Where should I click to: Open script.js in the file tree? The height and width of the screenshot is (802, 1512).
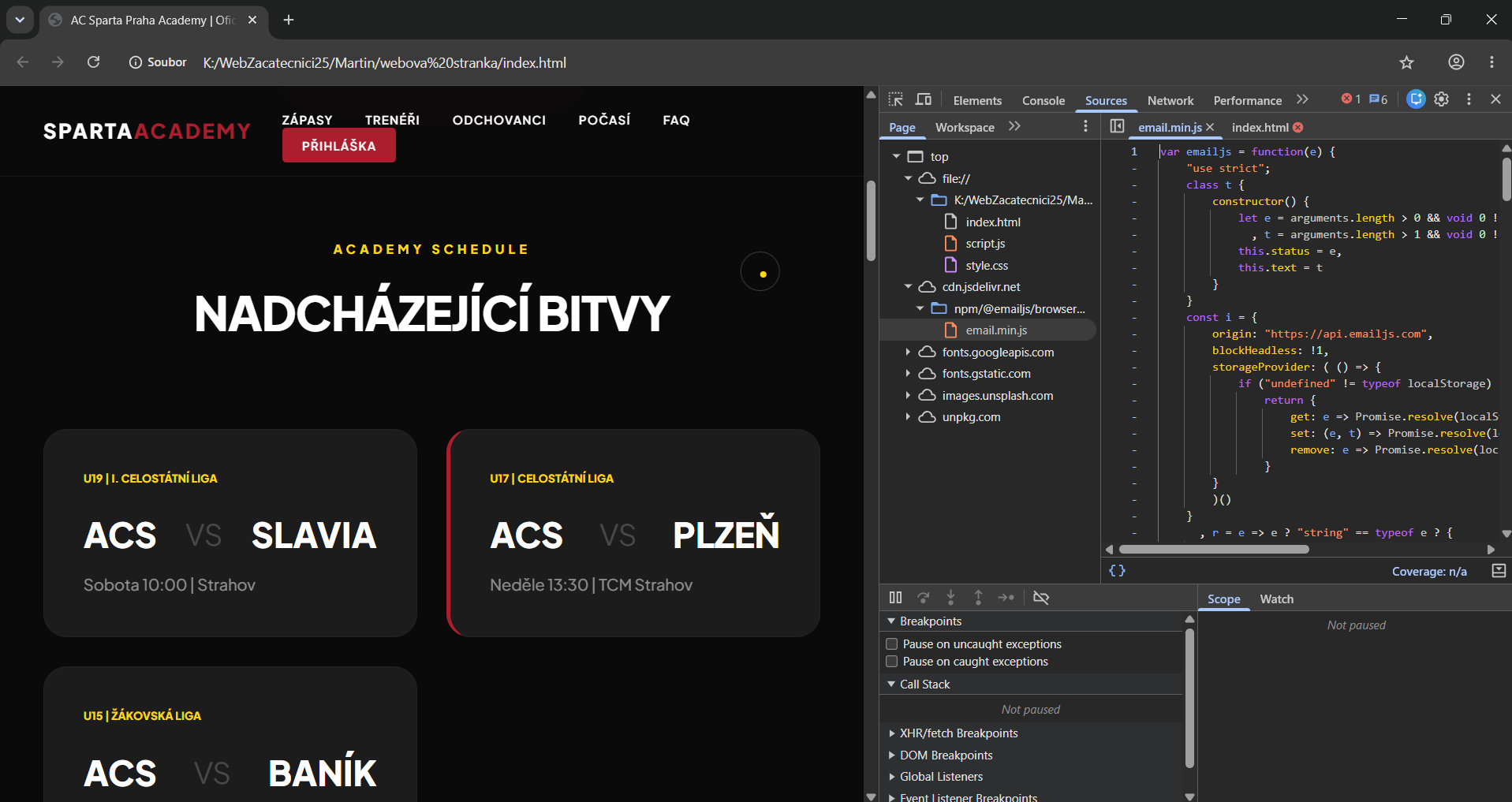pos(985,244)
